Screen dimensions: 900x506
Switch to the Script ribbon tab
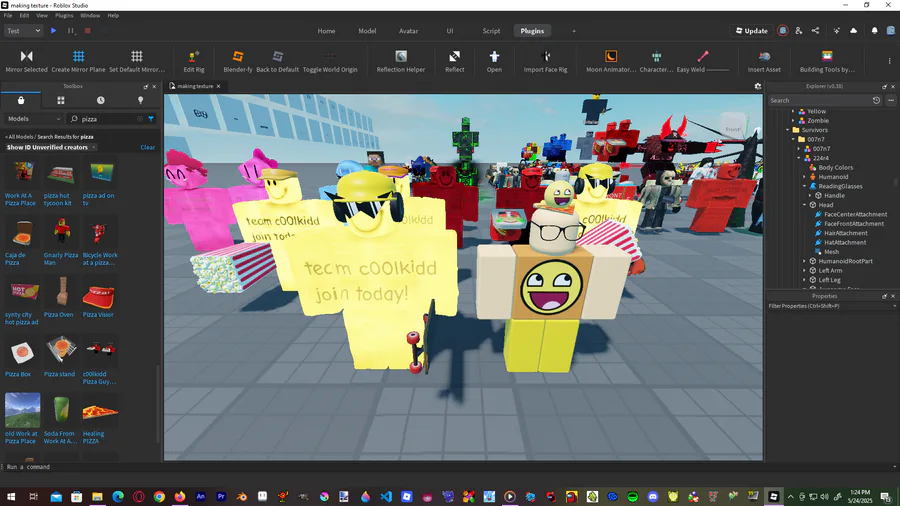coord(491,31)
